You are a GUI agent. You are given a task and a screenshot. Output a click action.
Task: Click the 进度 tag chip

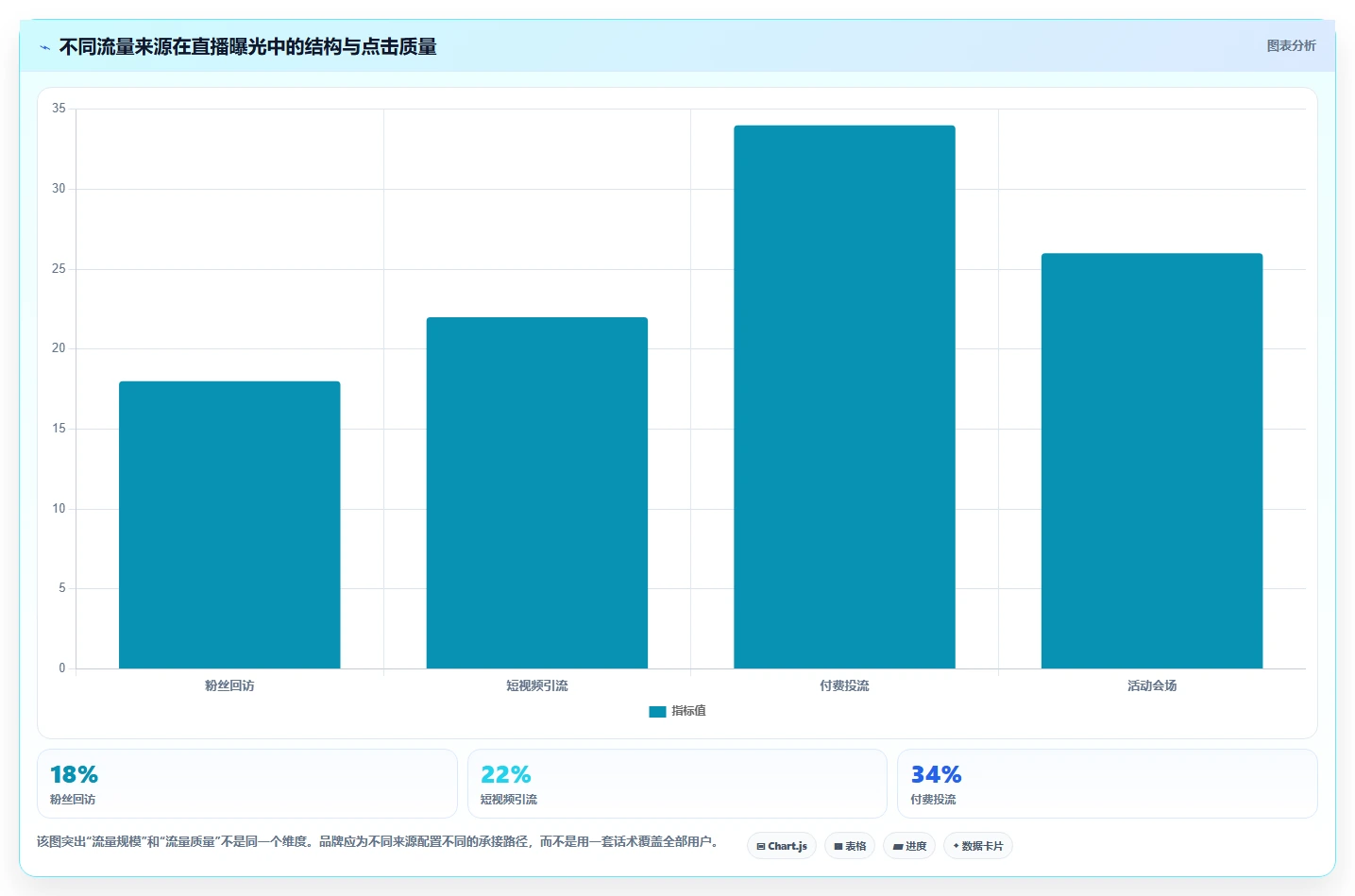909,846
